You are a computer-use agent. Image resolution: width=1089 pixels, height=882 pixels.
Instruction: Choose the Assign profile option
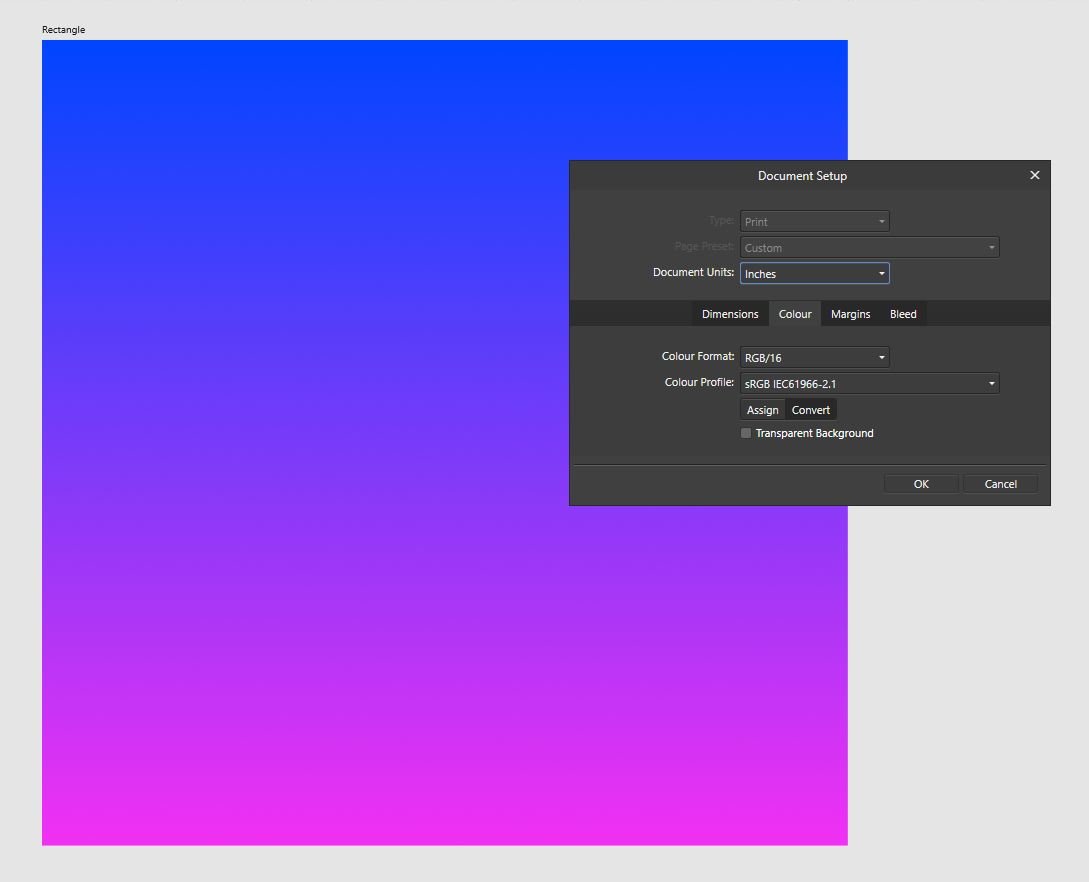click(763, 410)
